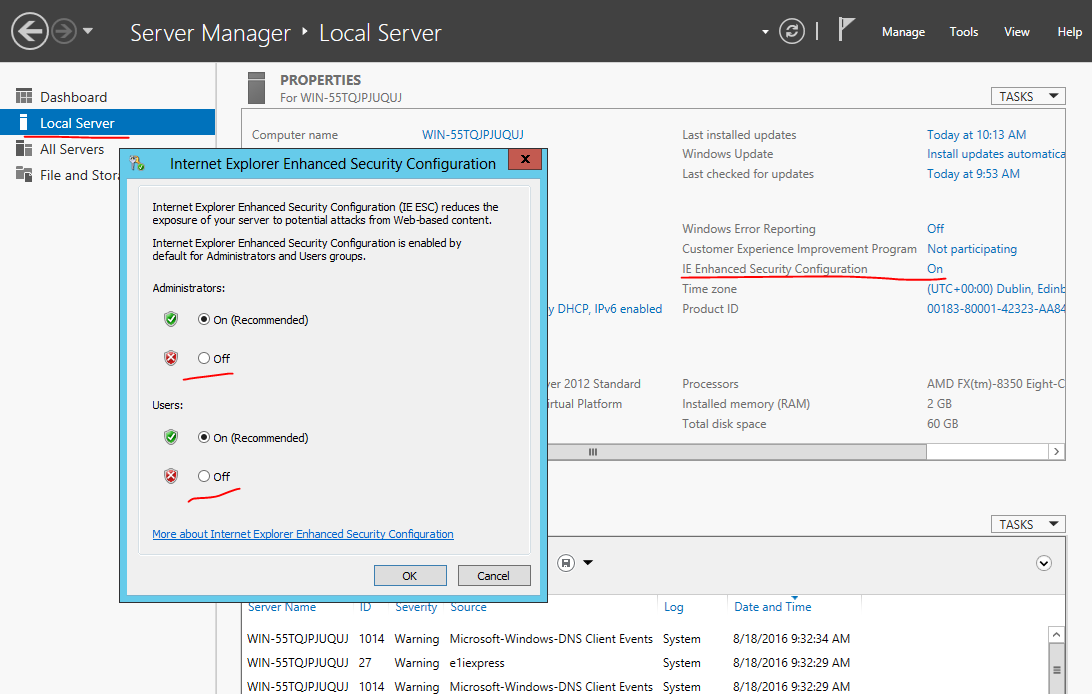Click Last checked Today at 9:53 AM
The image size is (1092, 694).
[973, 174]
